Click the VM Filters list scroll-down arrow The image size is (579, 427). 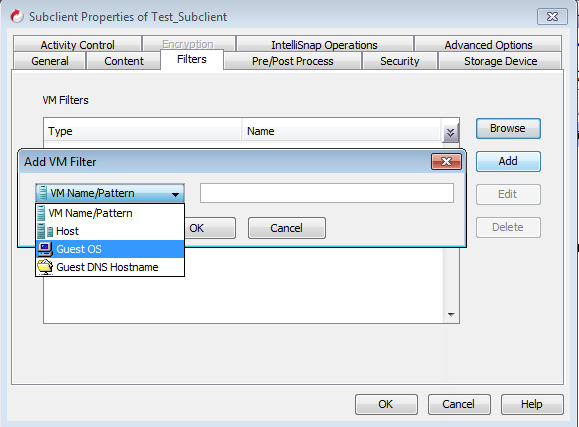pyautogui.click(x=451, y=315)
